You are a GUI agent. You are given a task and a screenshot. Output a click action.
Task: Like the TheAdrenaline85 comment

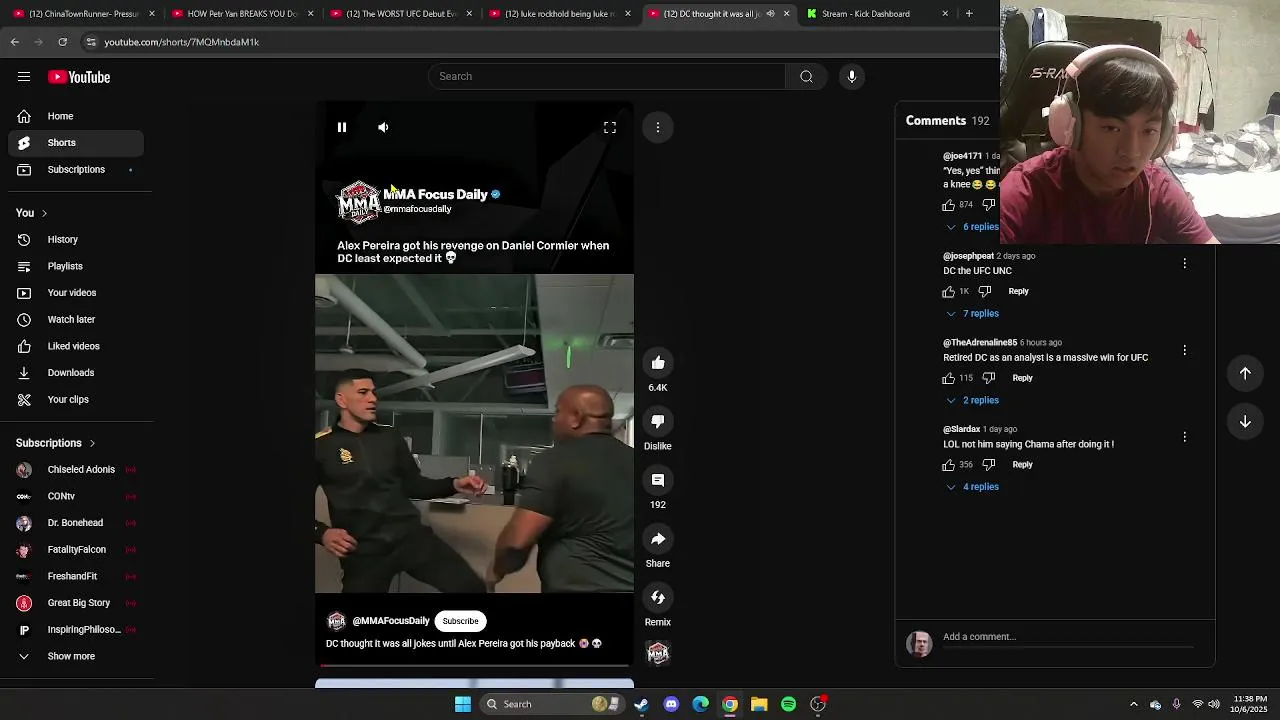click(x=949, y=378)
